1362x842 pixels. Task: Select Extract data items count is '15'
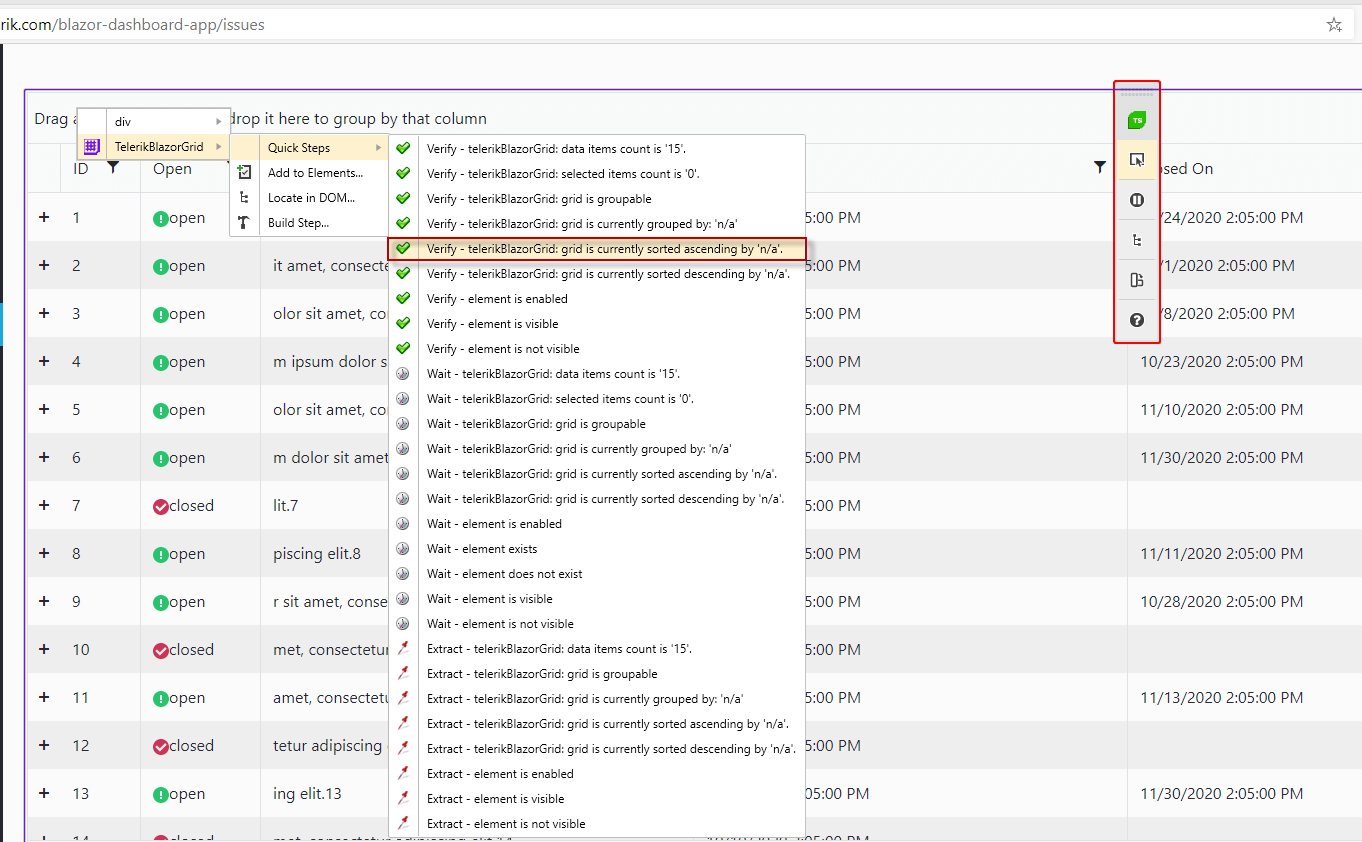pos(597,648)
